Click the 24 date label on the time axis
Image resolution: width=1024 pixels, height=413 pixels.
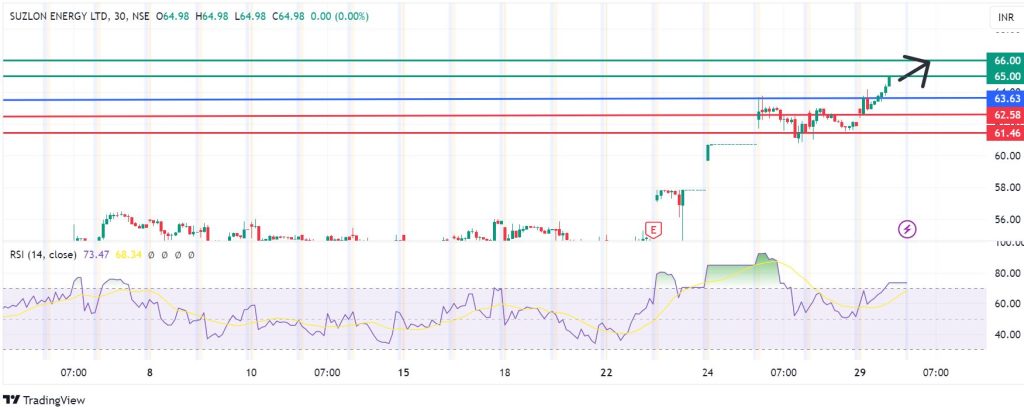tap(708, 372)
